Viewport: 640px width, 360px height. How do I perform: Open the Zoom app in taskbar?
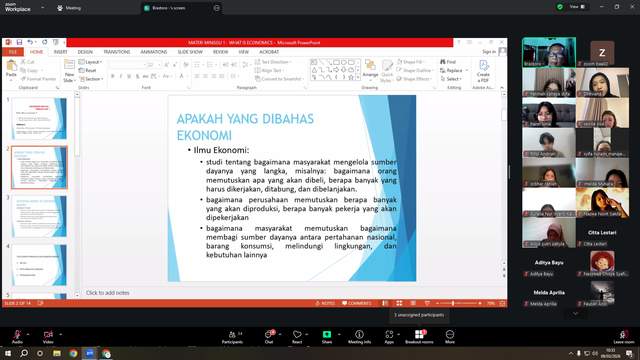pyautogui.click(x=89, y=353)
